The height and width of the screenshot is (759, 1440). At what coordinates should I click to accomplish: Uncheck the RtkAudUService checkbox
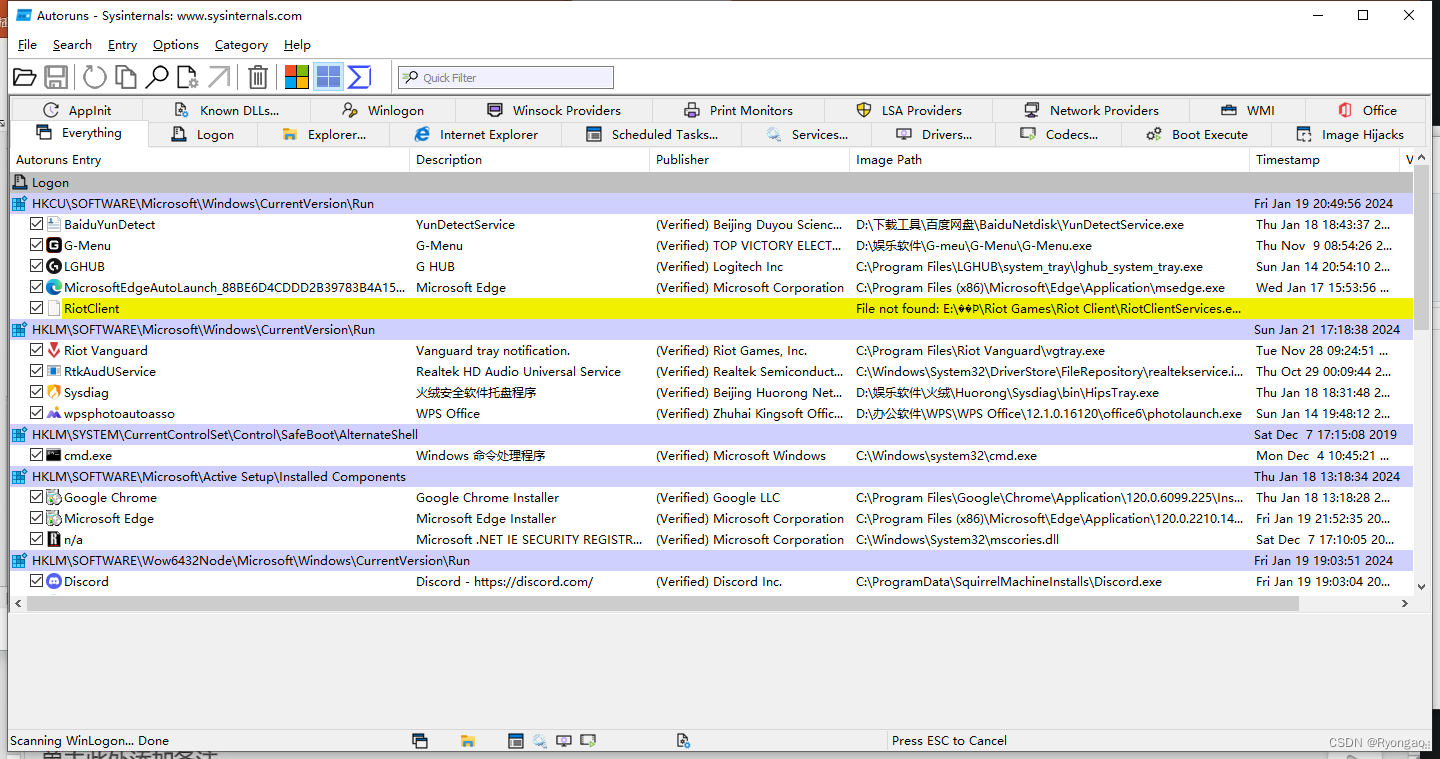tap(37, 372)
